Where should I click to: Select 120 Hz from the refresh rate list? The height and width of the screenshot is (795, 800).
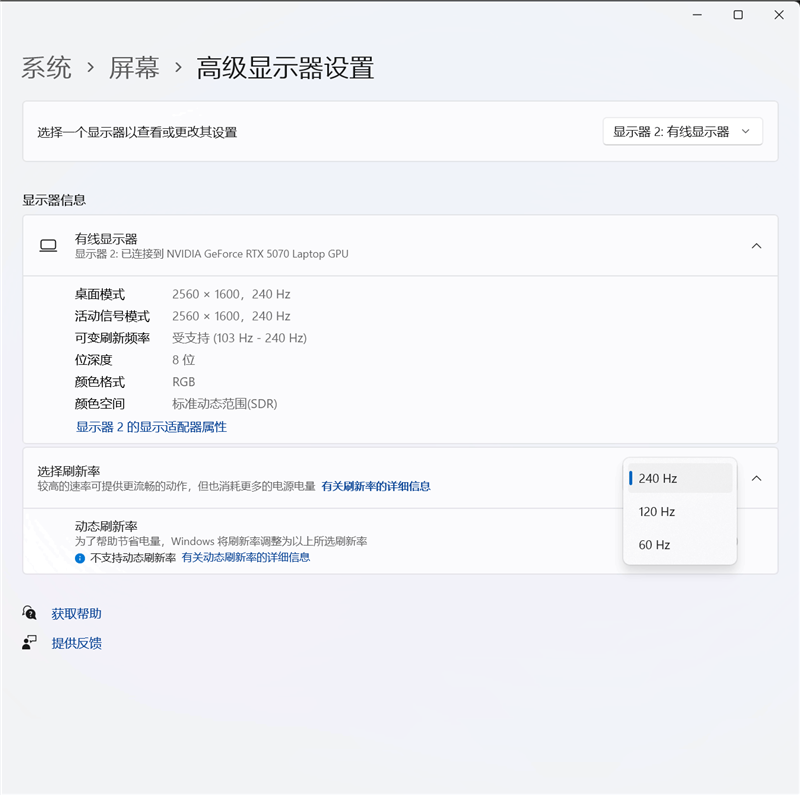(x=656, y=512)
